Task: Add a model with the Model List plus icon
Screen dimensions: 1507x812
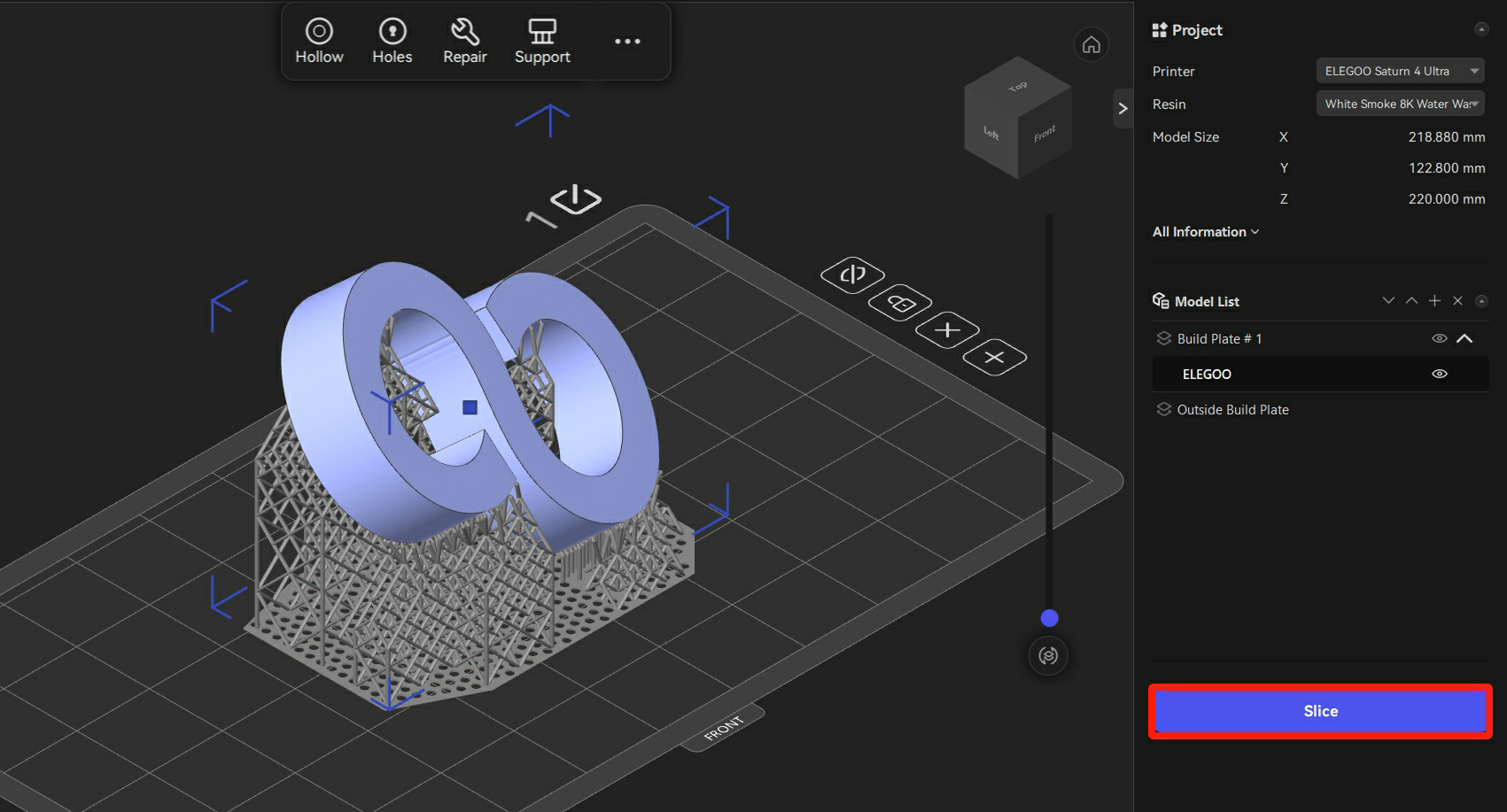Action: (1434, 301)
